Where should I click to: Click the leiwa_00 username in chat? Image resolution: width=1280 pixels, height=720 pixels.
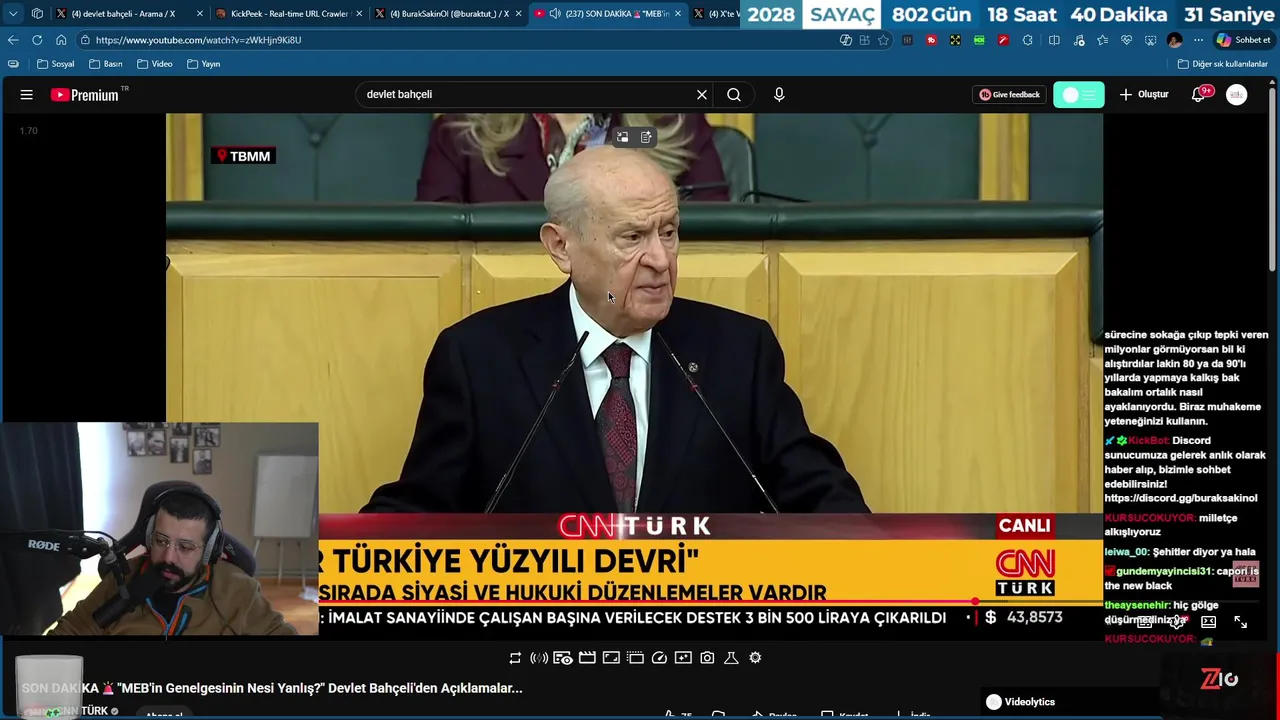(1127, 552)
